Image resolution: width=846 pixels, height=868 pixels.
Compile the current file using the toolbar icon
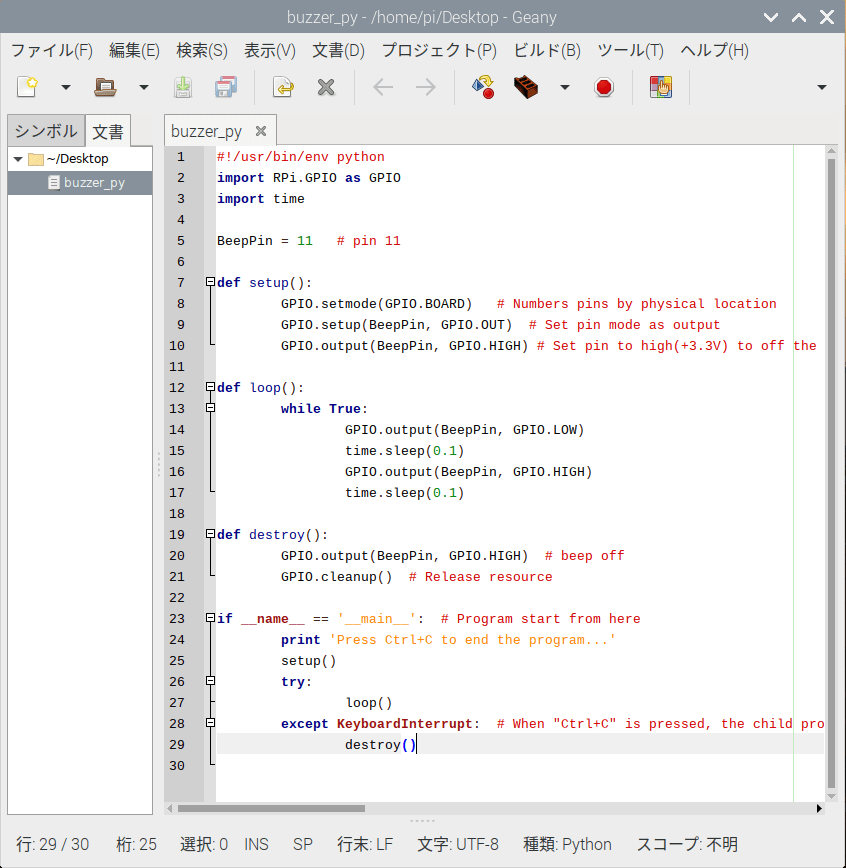pyautogui.click(x=484, y=87)
